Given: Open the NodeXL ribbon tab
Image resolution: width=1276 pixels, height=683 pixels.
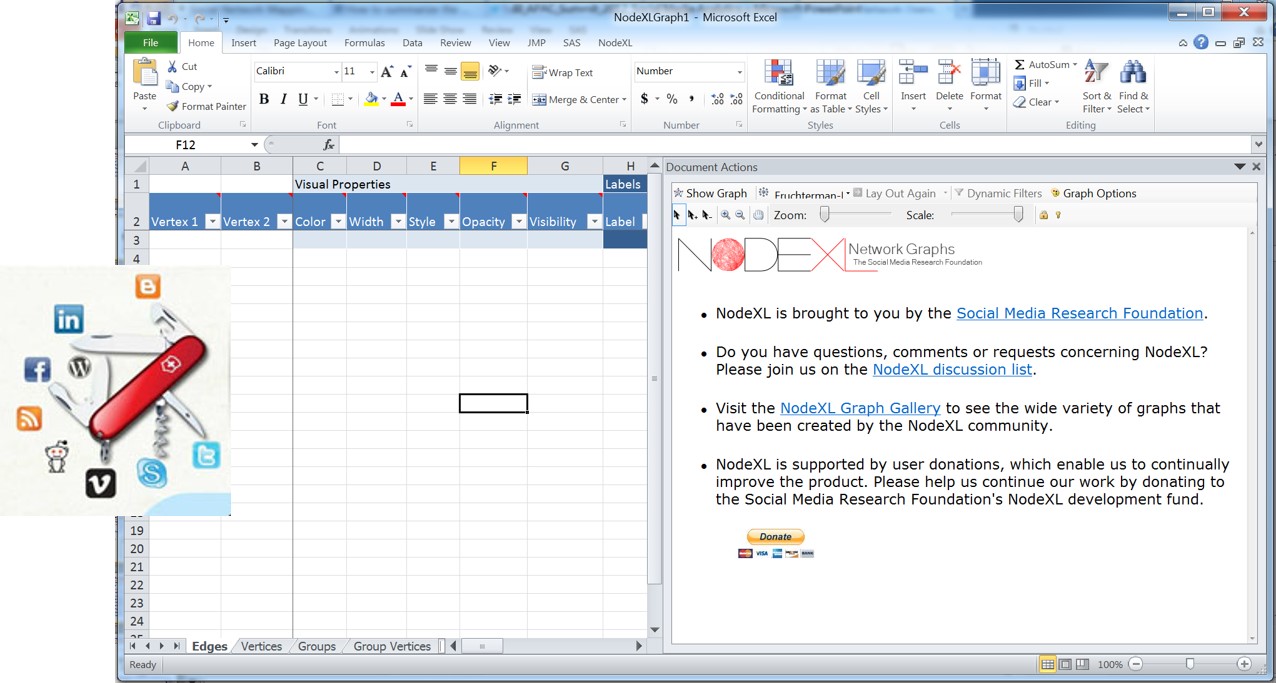Looking at the screenshot, I should pyautogui.click(x=615, y=43).
